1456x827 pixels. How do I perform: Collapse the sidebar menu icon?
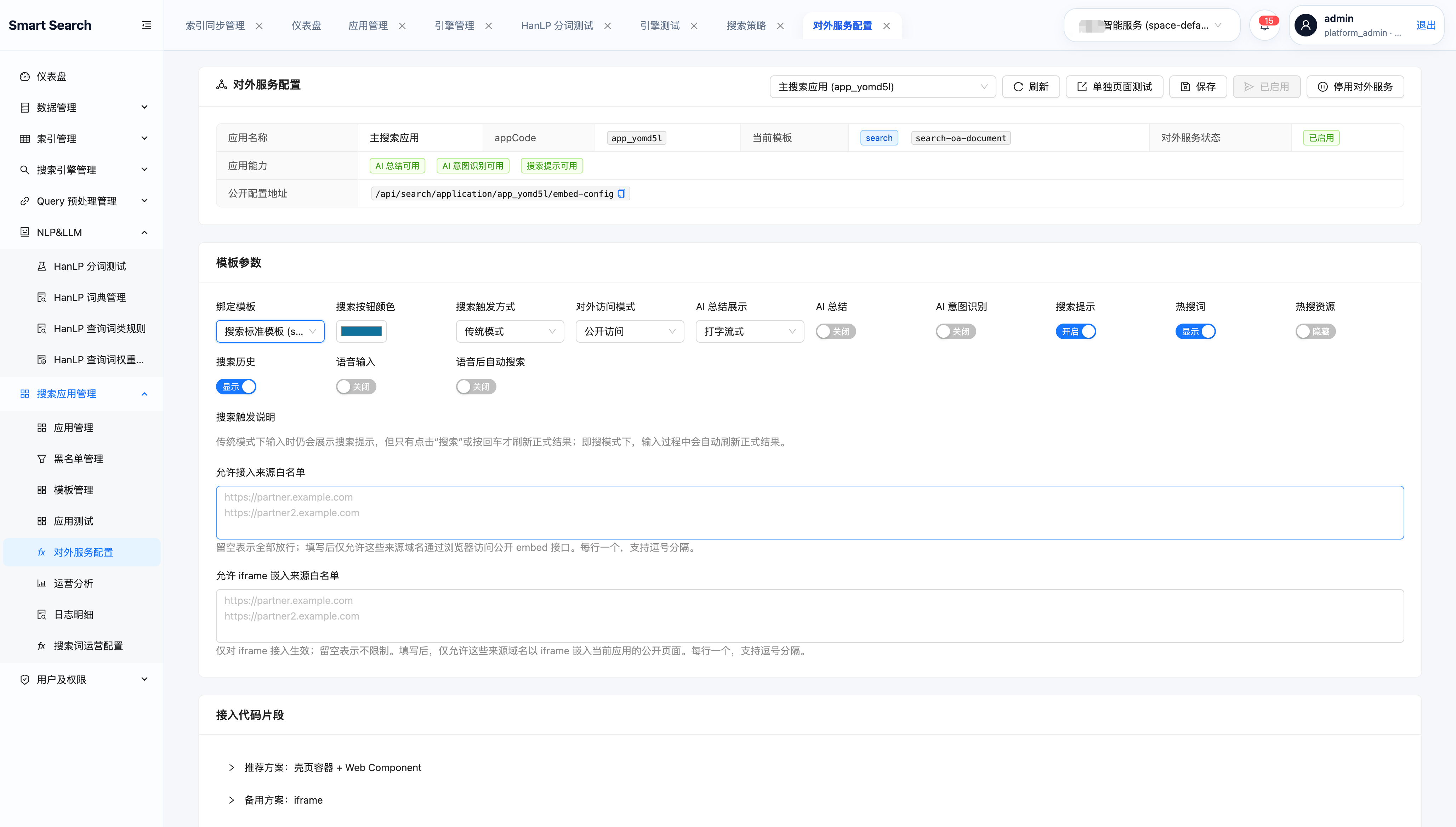coord(146,25)
